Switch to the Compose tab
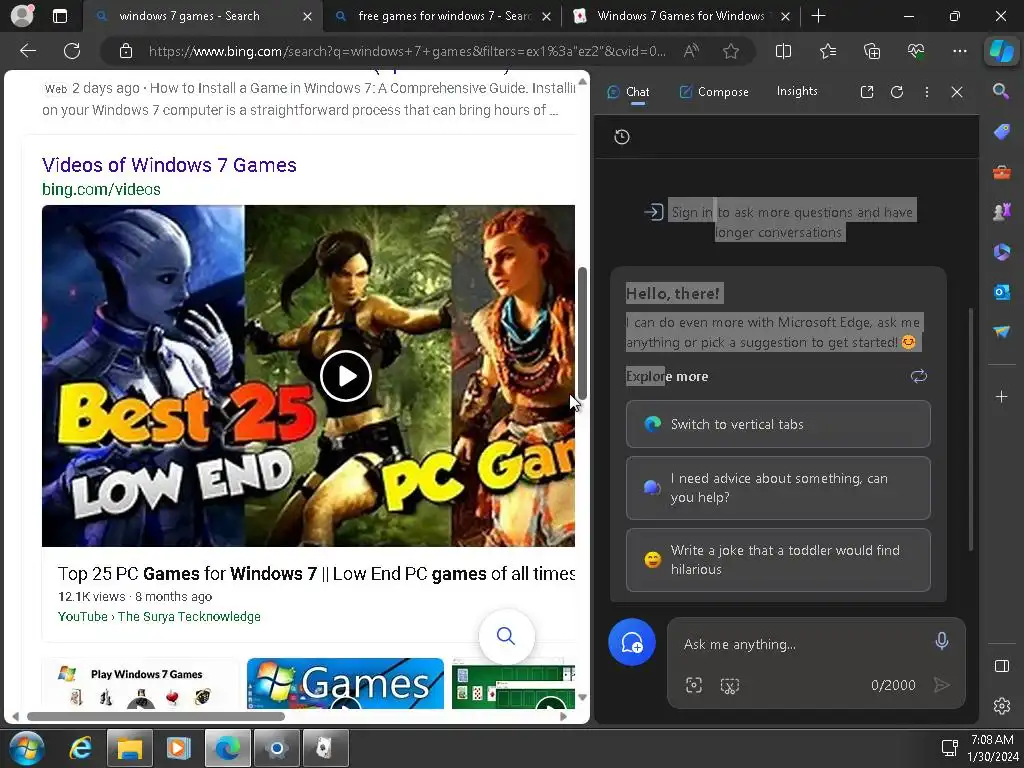 click(714, 92)
